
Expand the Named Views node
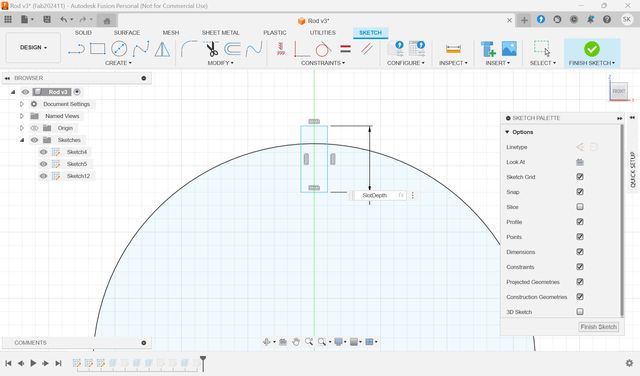point(22,116)
